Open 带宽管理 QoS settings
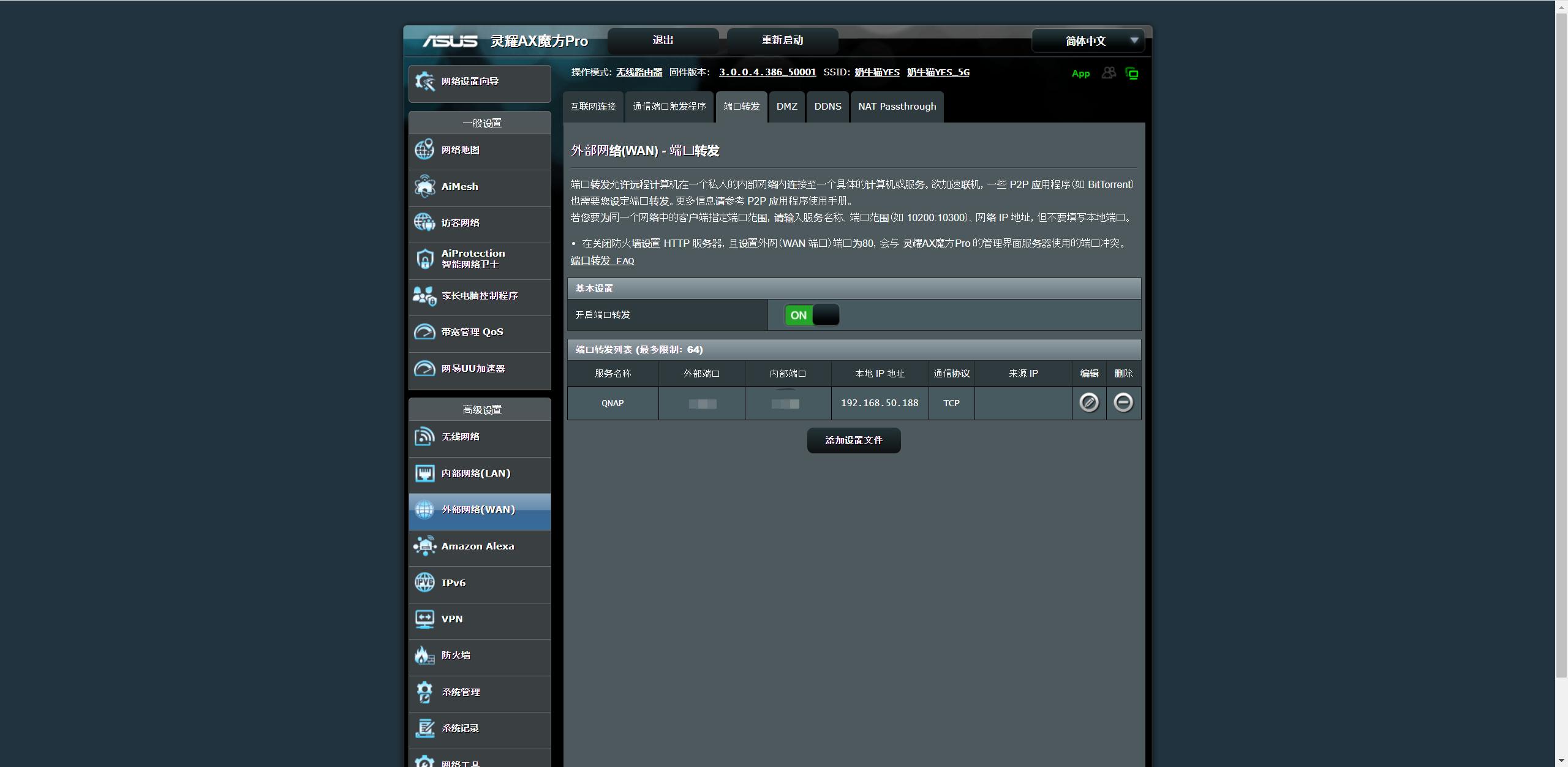 click(x=472, y=332)
